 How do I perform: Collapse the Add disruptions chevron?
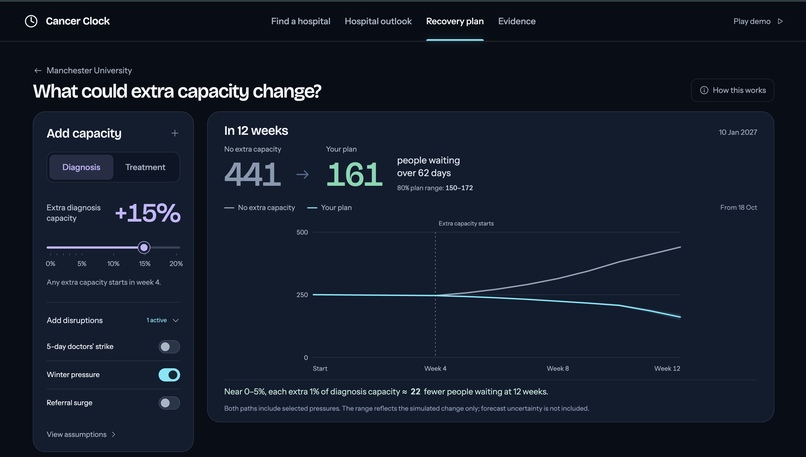coord(176,320)
